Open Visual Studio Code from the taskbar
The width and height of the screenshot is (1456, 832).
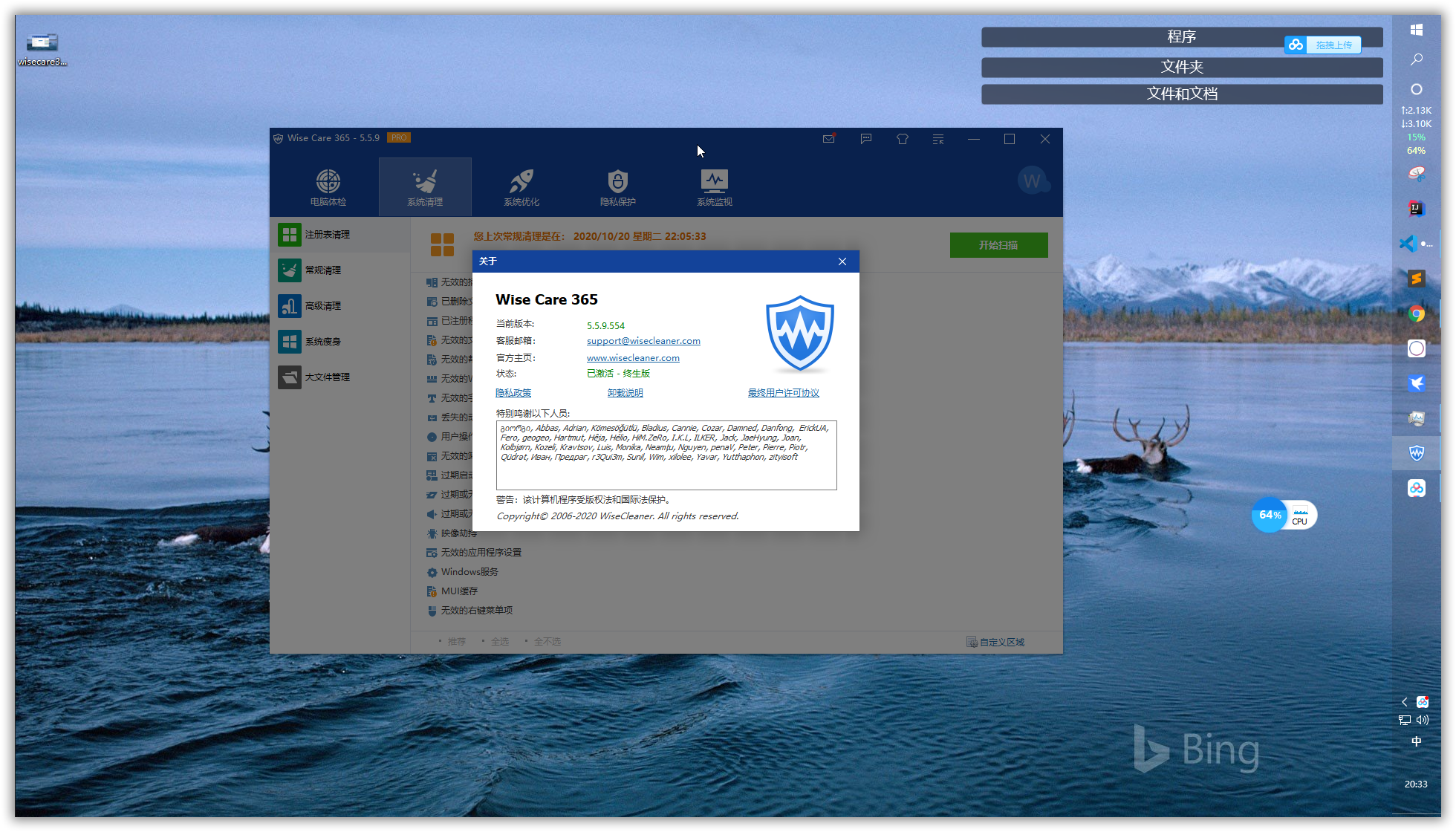[x=1408, y=243]
